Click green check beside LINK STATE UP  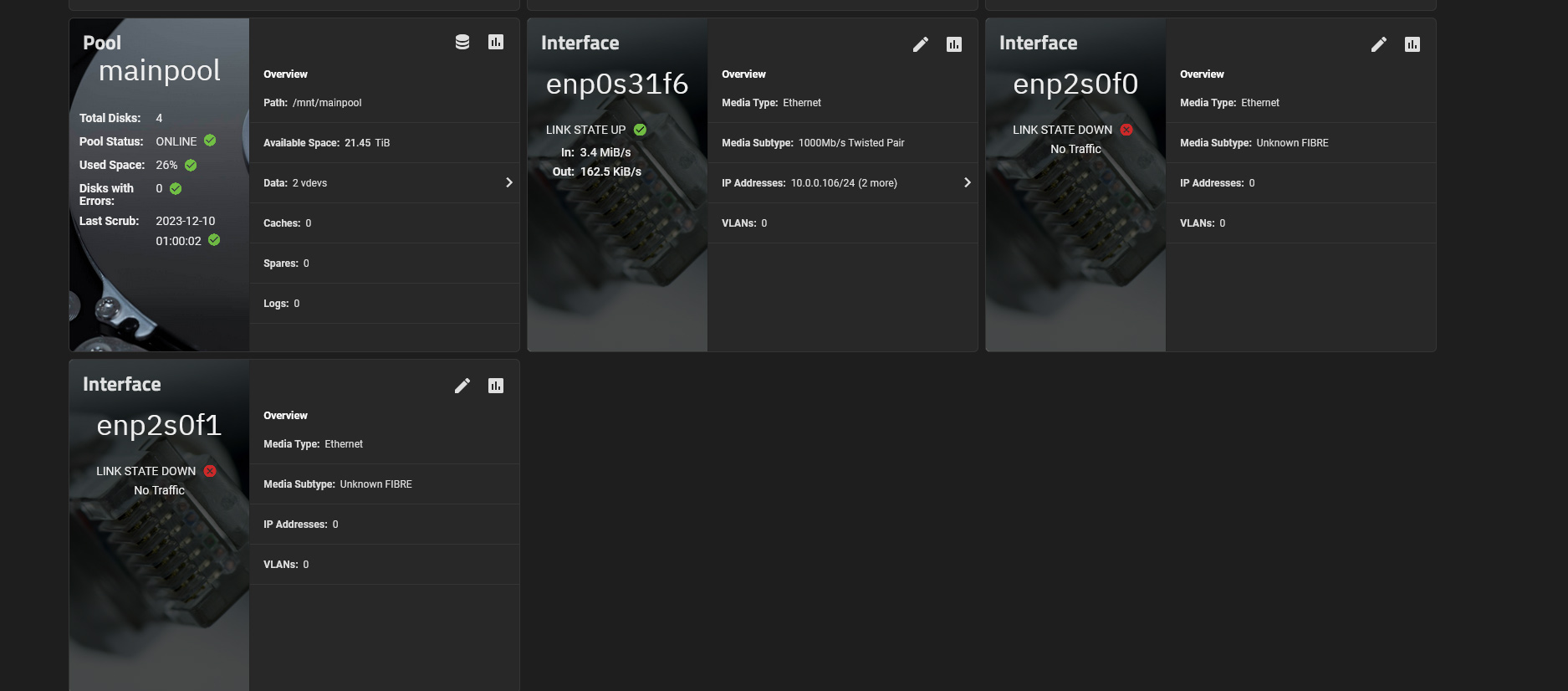coord(640,130)
